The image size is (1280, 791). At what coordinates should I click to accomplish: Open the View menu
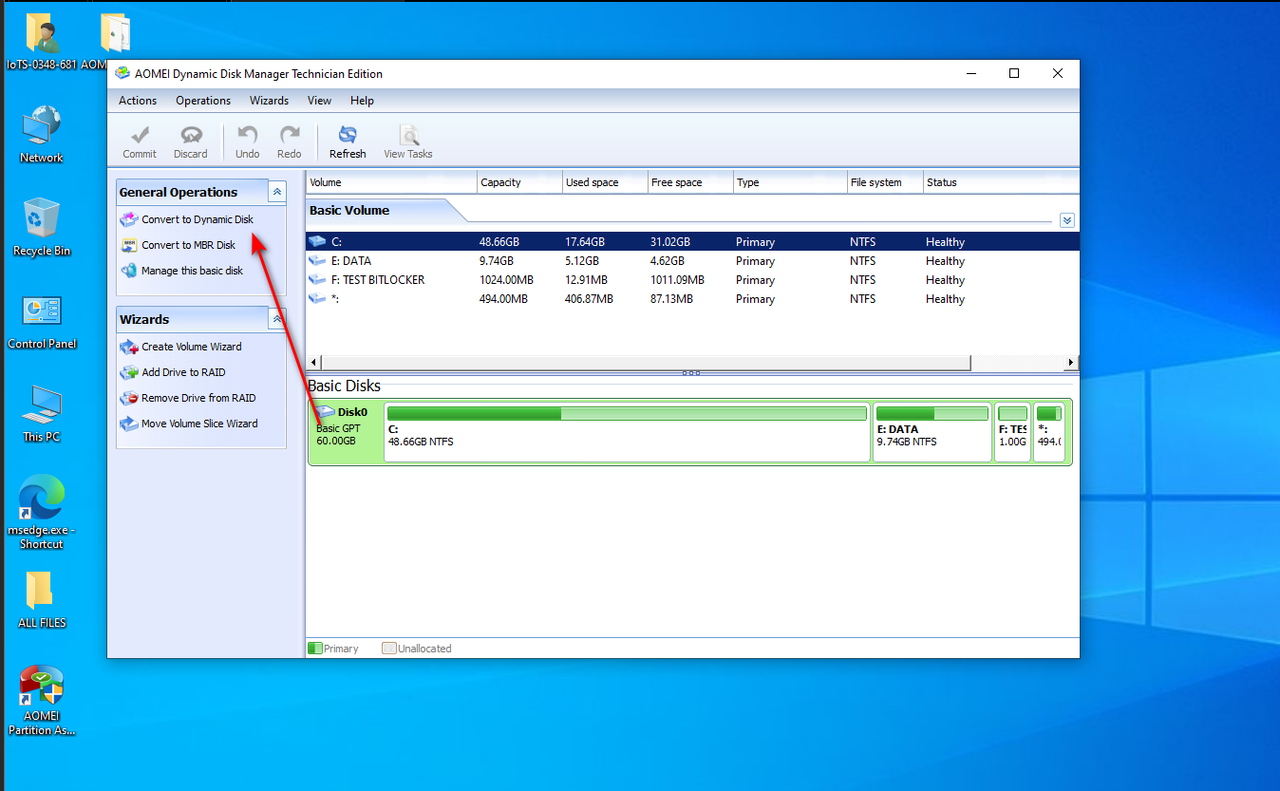pos(320,100)
